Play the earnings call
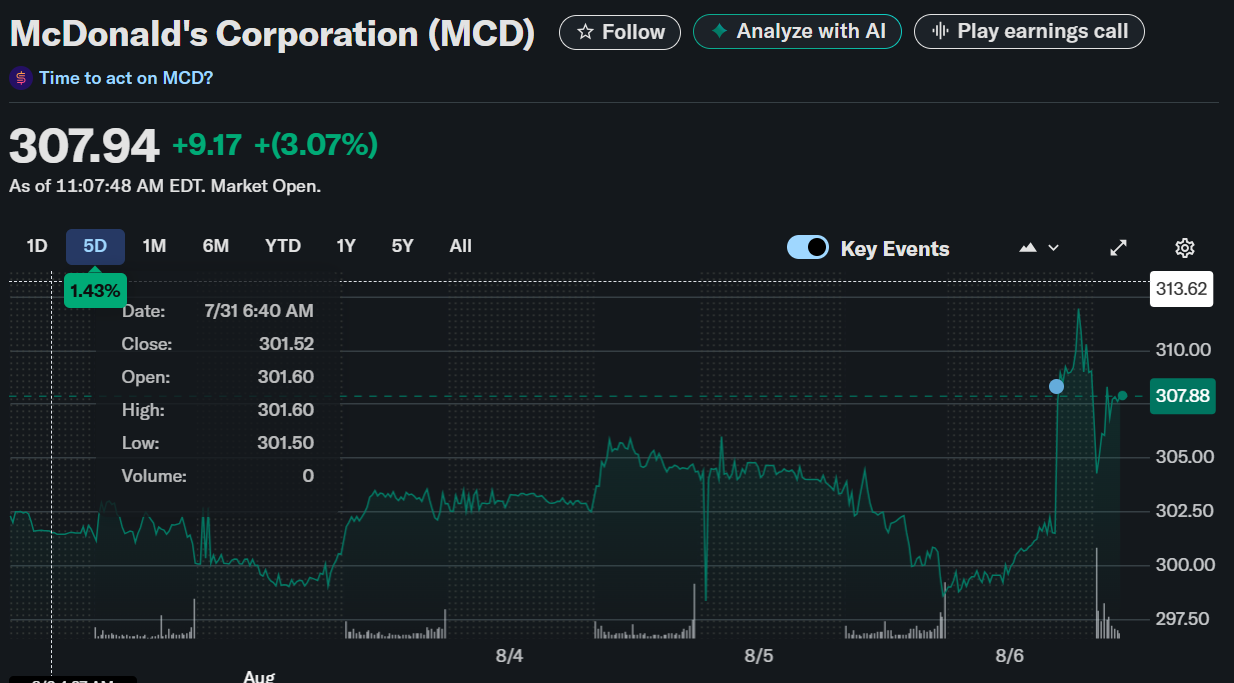The image size is (1234, 683). click(1029, 32)
